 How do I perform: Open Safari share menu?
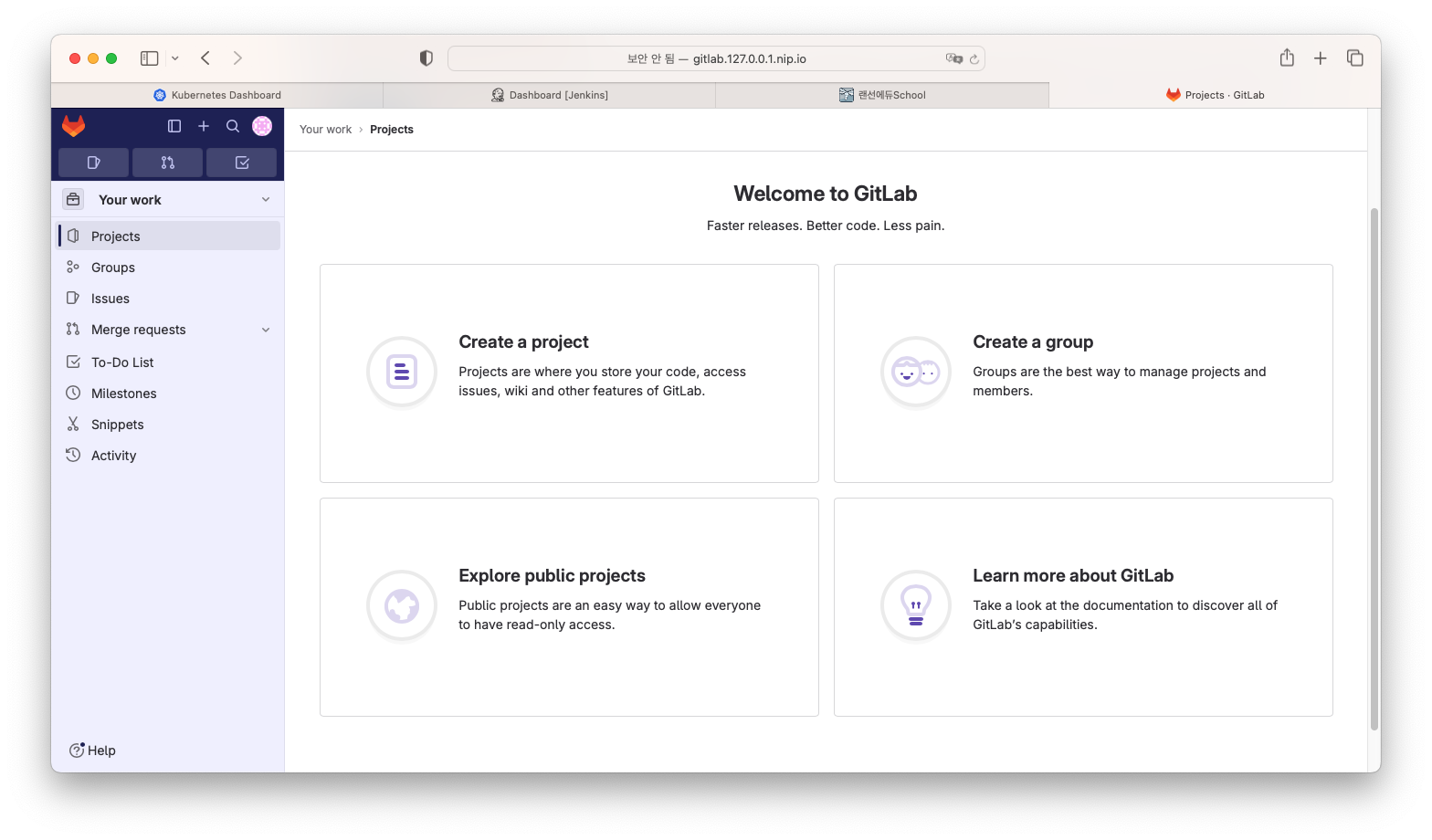(1287, 58)
